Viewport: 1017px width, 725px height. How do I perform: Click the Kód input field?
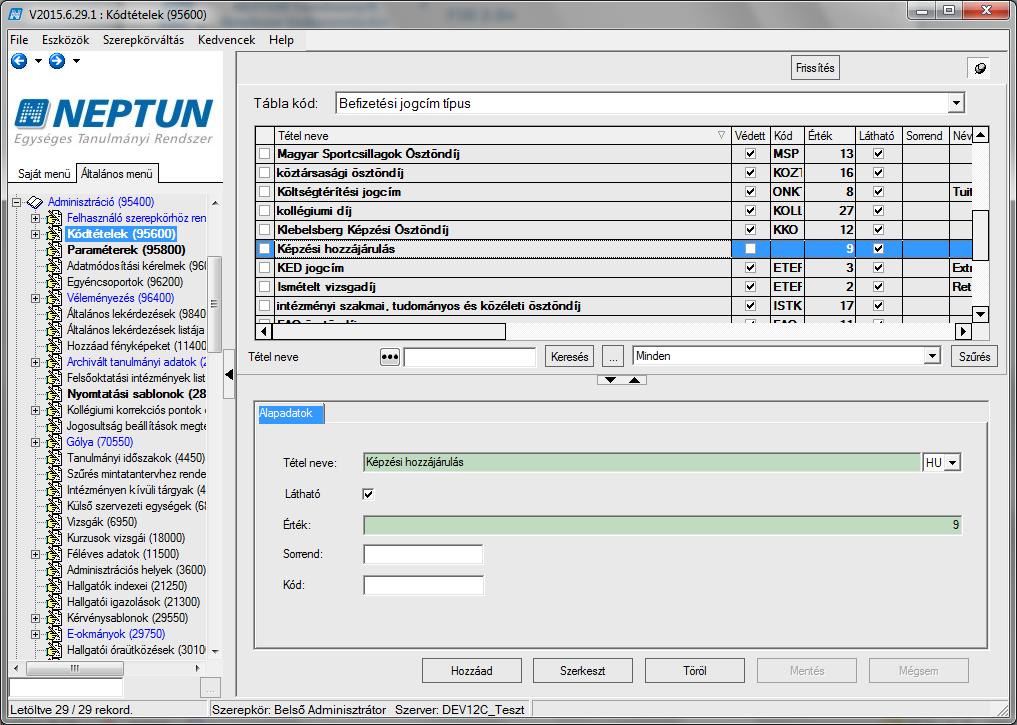423,585
